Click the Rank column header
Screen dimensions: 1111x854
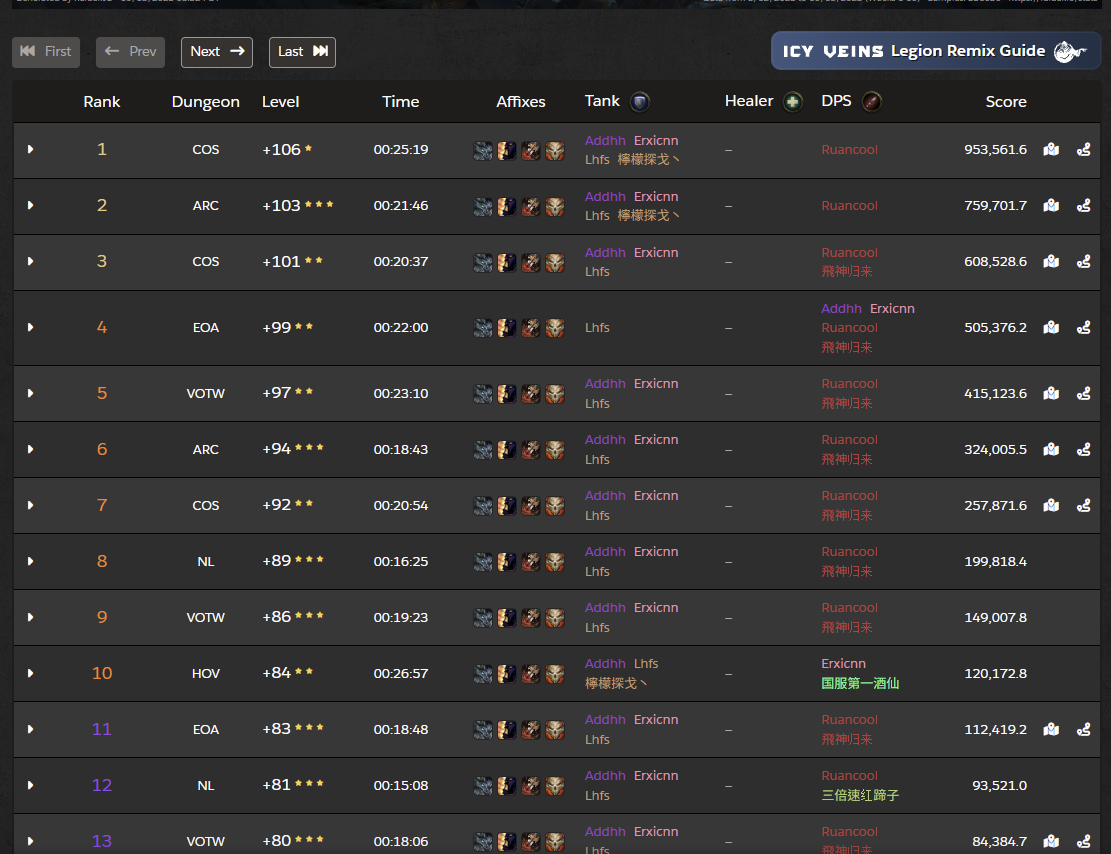(x=101, y=102)
